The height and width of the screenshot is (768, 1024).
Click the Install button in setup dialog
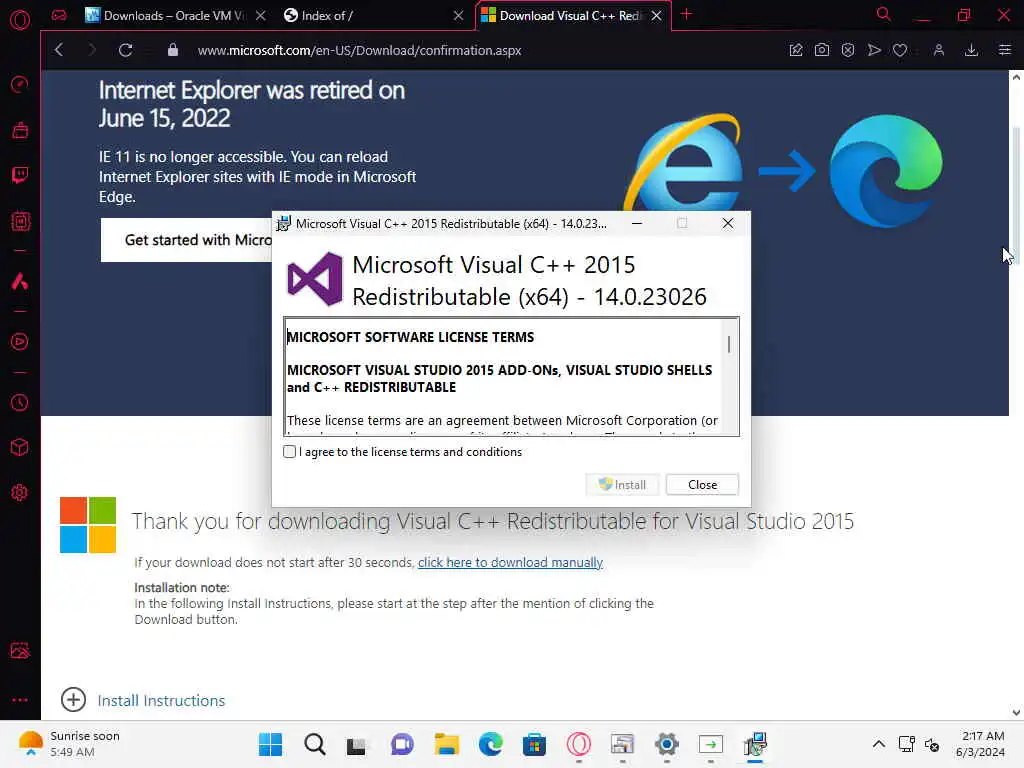[x=622, y=485]
